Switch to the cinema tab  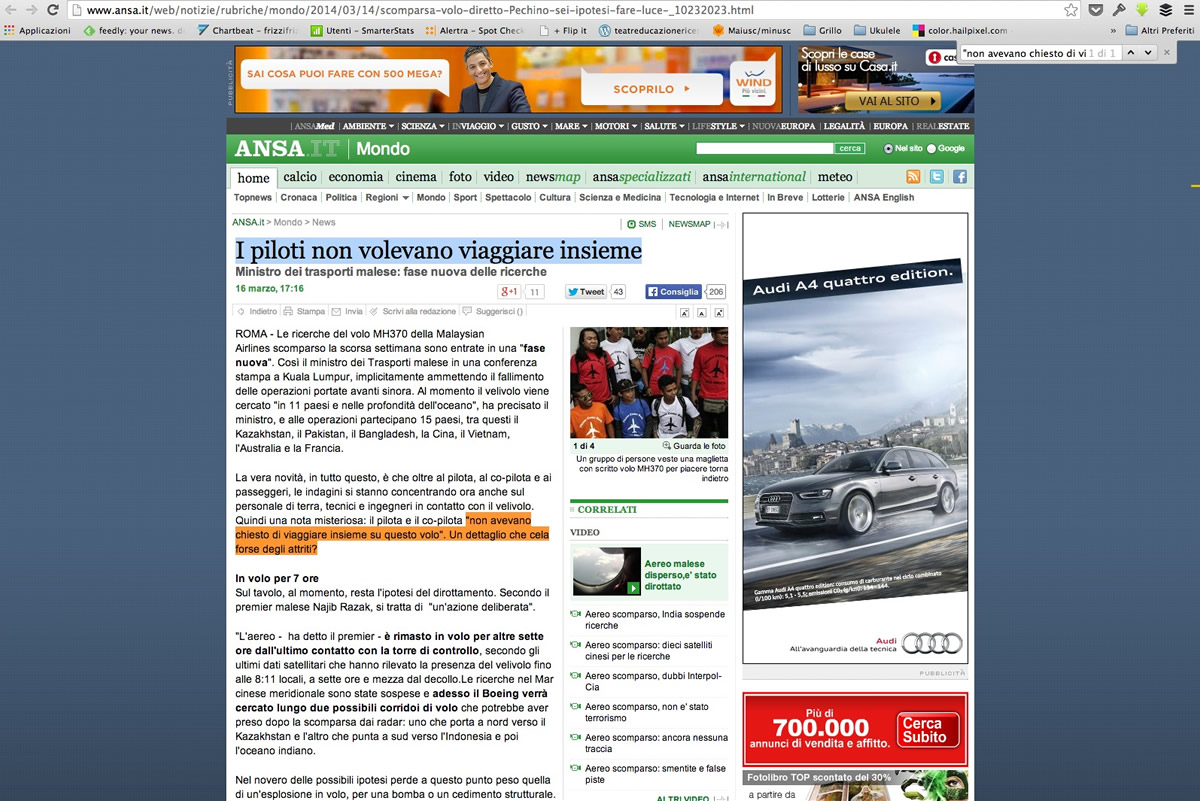click(x=416, y=177)
